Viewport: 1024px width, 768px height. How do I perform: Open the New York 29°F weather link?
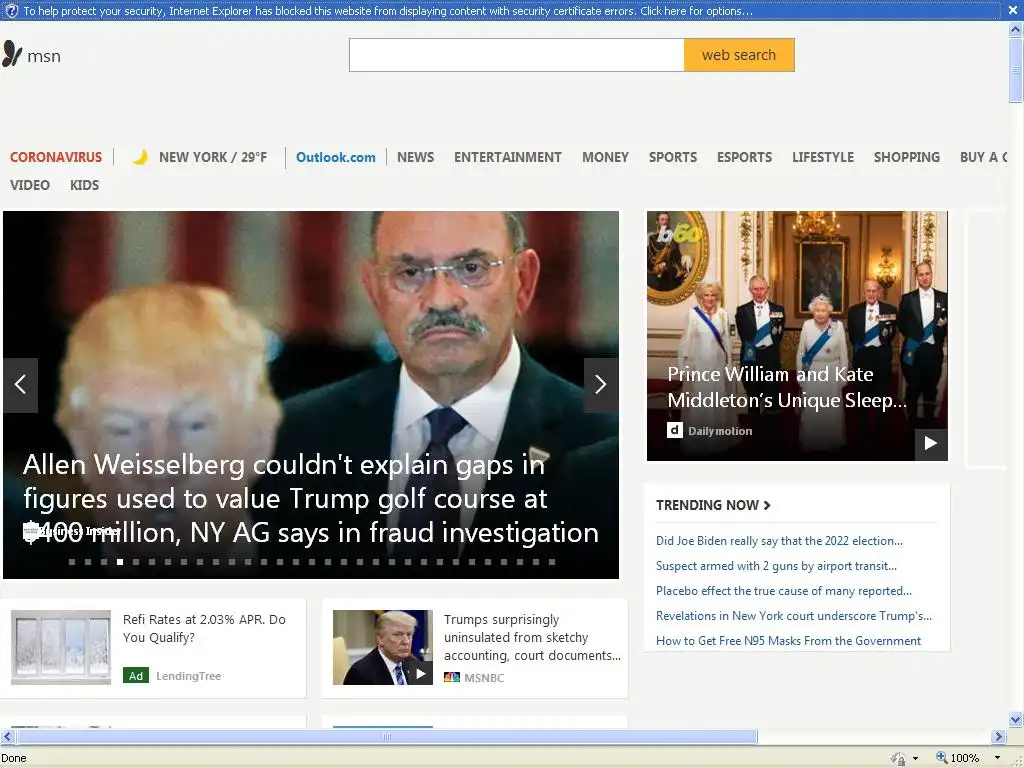pyautogui.click(x=213, y=157)
